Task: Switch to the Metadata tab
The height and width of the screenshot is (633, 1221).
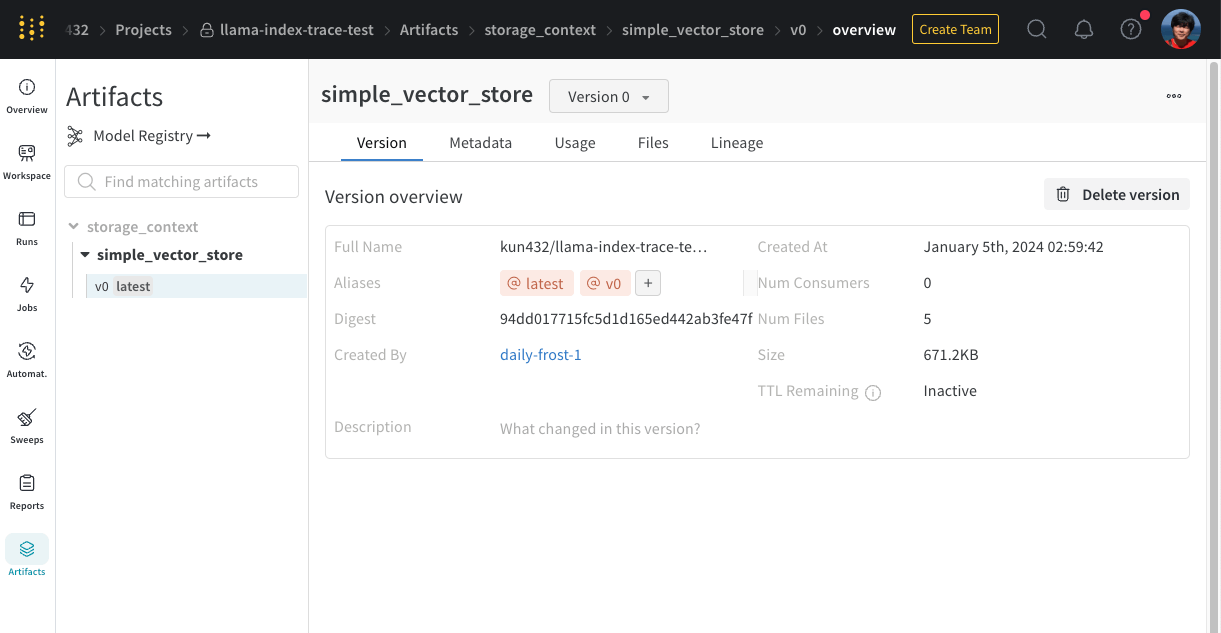Action: 481,143
